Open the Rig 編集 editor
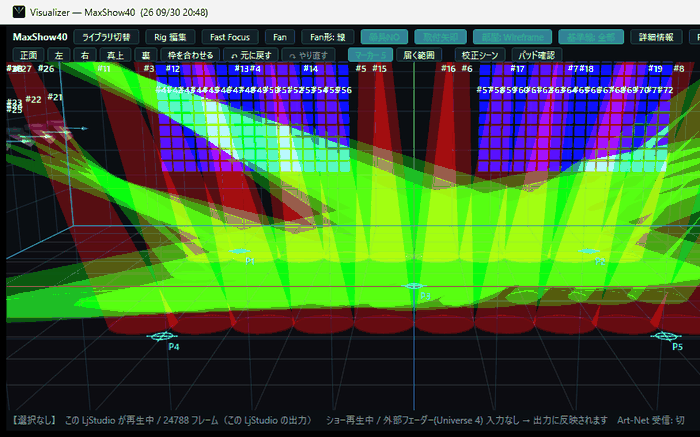The width and height of the screenshot is (700, 437). coord(170,37)
